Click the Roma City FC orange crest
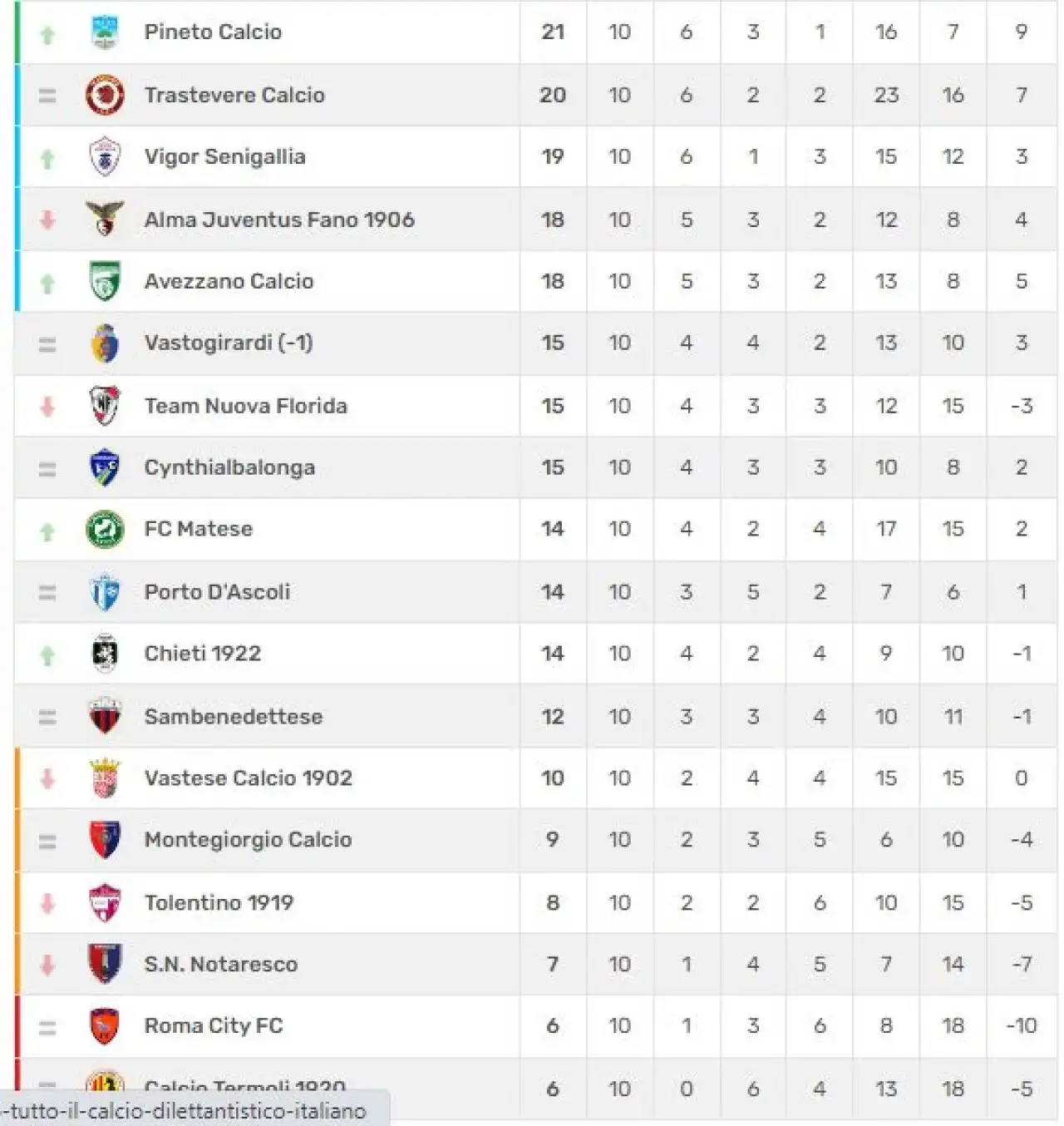 (x=105, y=1025)
